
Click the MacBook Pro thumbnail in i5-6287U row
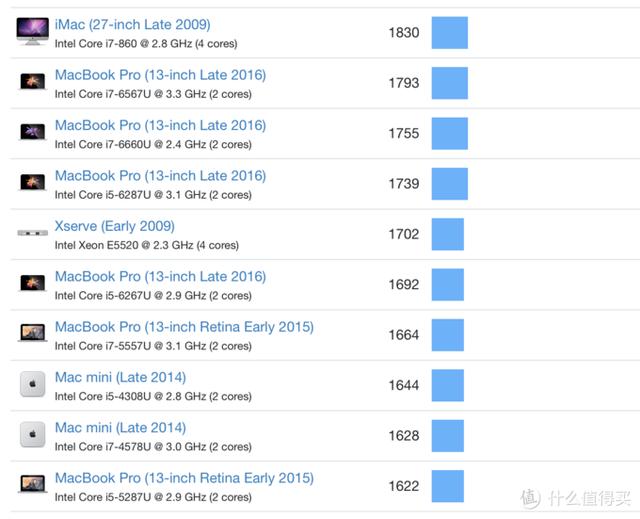coord(33,182)
